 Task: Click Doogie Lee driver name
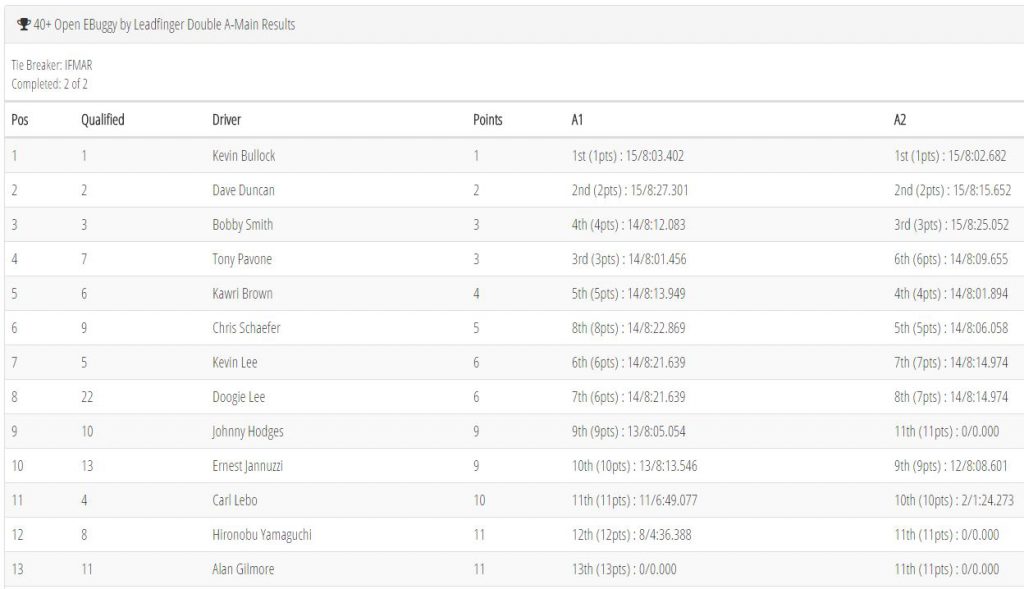click(238, 397)
